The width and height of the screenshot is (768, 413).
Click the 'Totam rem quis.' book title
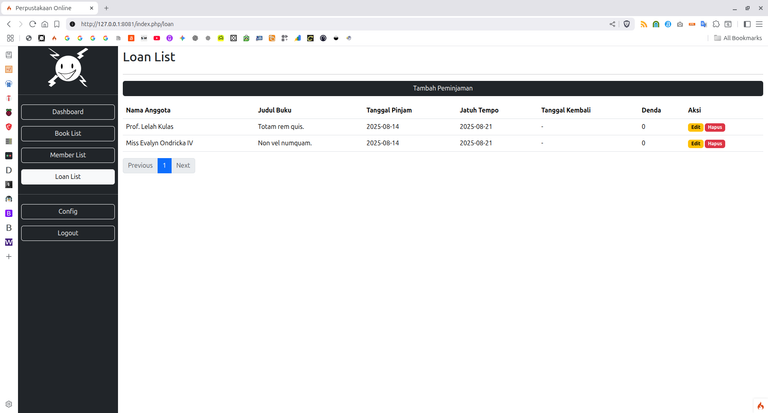point(281,126)
